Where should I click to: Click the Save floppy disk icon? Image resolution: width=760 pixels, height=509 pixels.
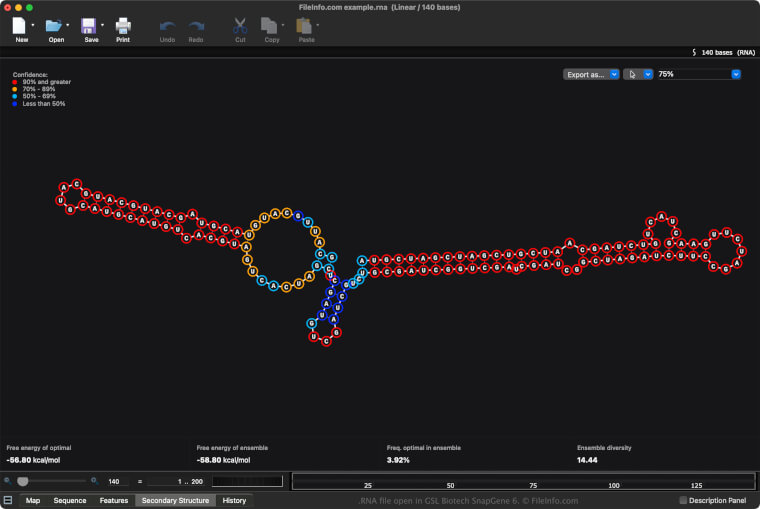[88, 25]
